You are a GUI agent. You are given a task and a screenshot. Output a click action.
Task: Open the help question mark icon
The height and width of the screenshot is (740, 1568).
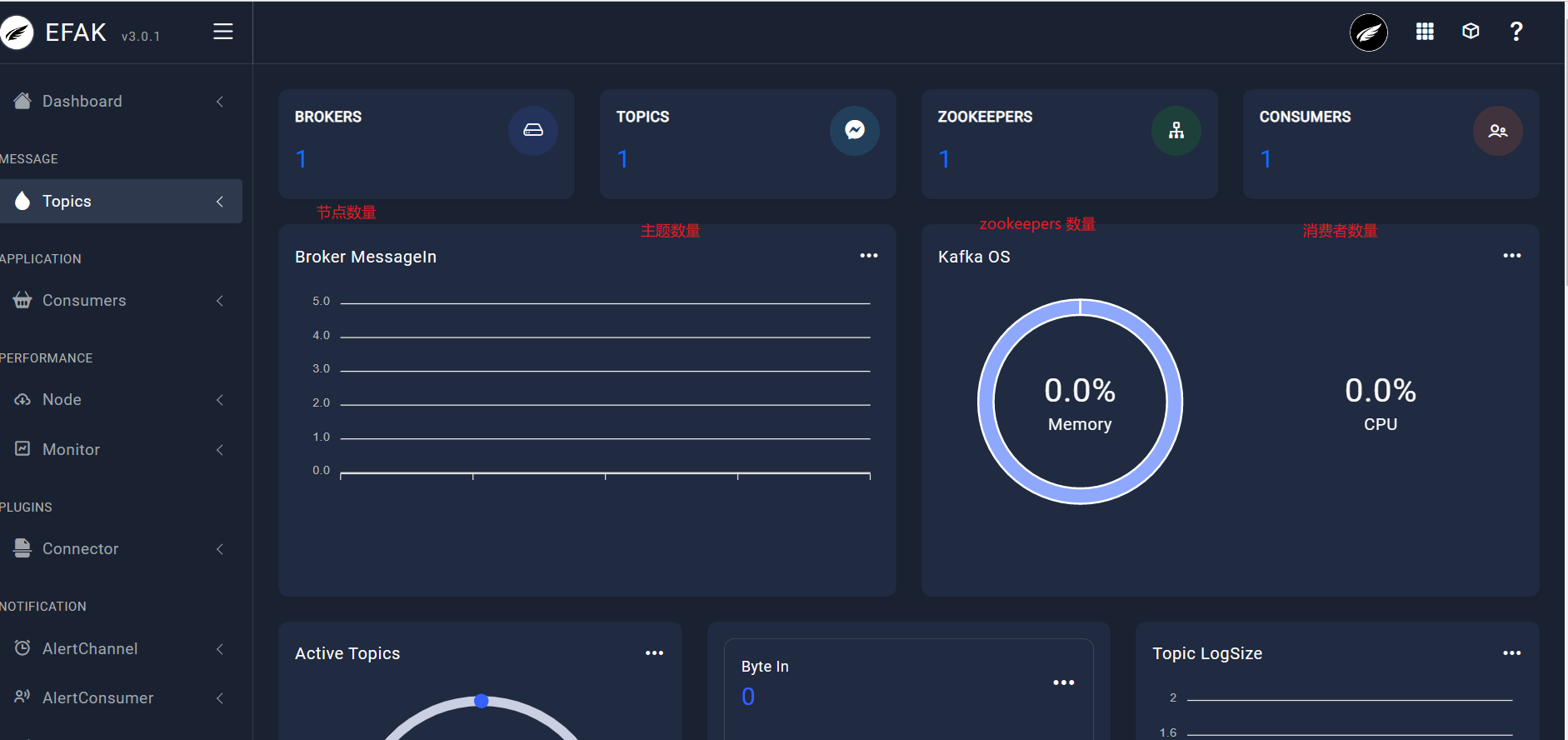coord(1516,32)
